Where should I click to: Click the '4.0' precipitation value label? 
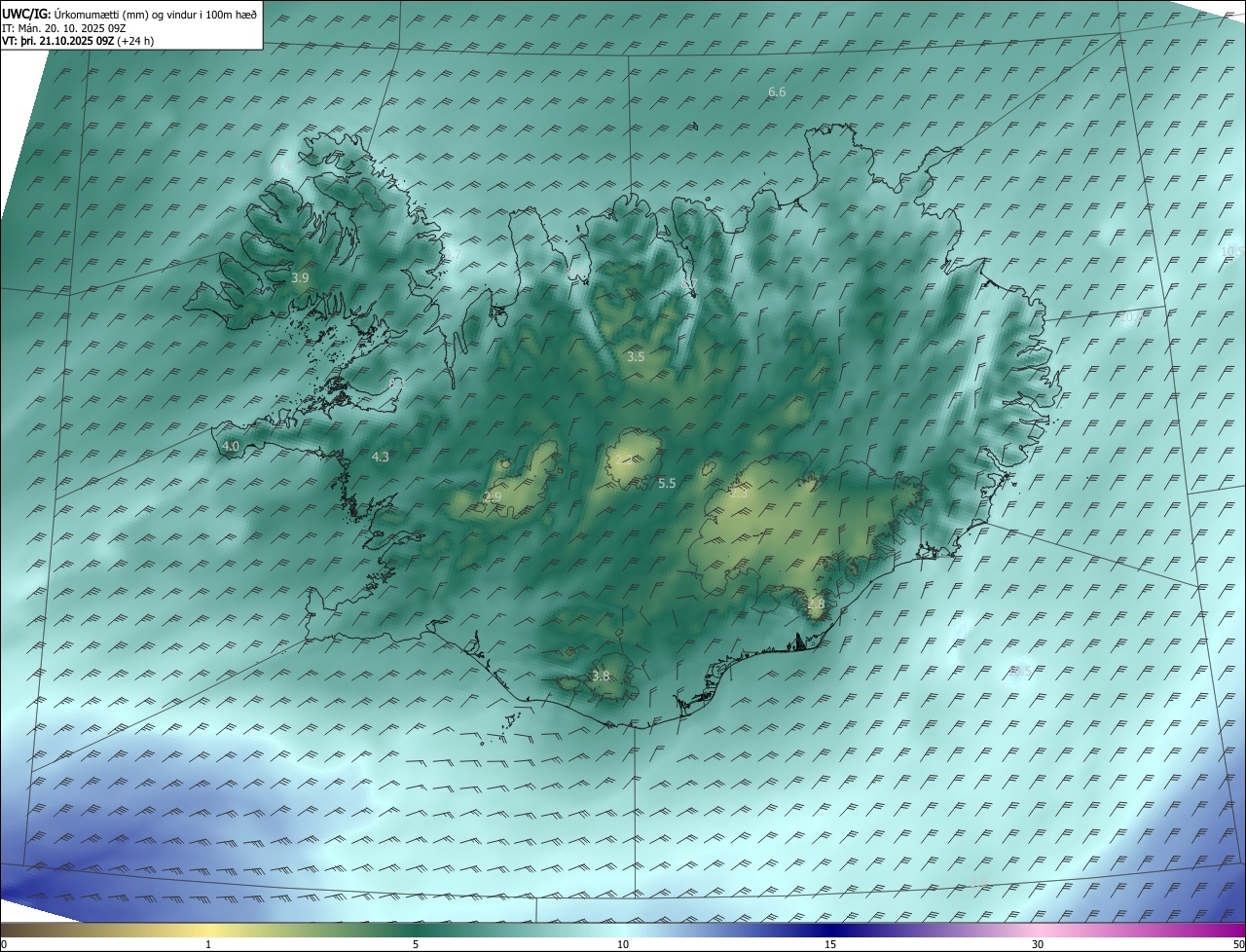point(231,447)
